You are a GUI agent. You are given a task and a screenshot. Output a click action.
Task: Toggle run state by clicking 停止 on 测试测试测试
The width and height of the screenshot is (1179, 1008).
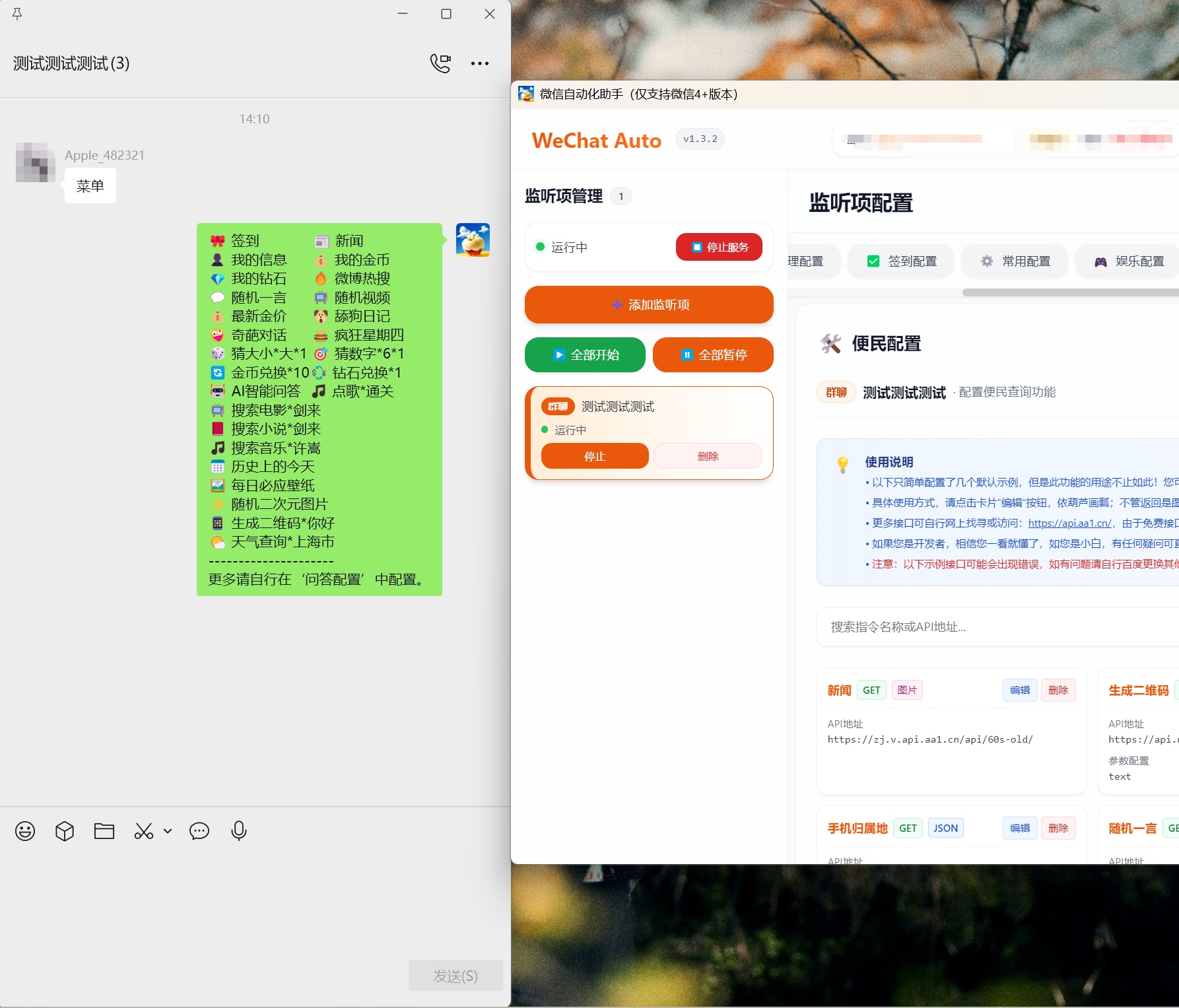[x=594, y=455]
